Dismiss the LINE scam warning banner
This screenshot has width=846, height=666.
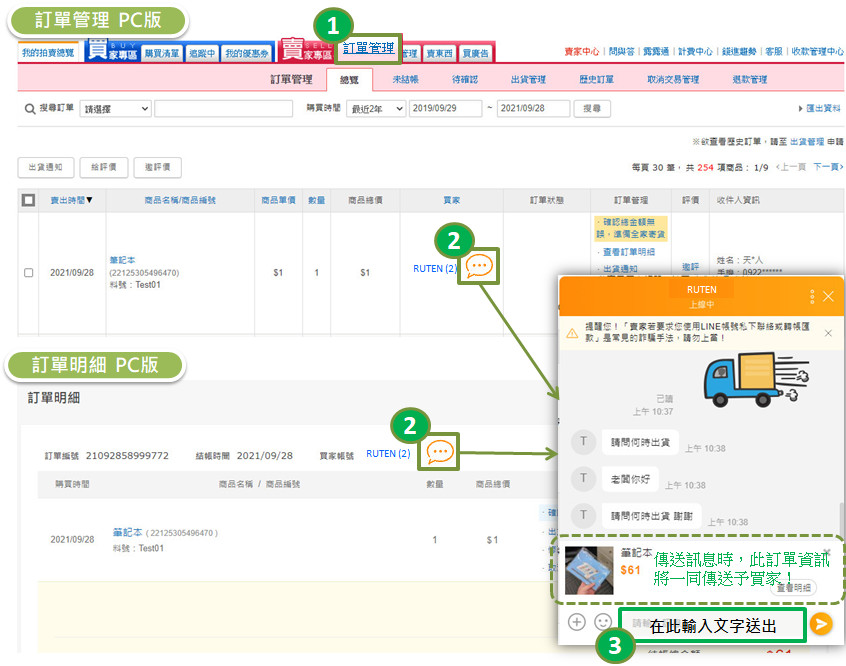828,332
